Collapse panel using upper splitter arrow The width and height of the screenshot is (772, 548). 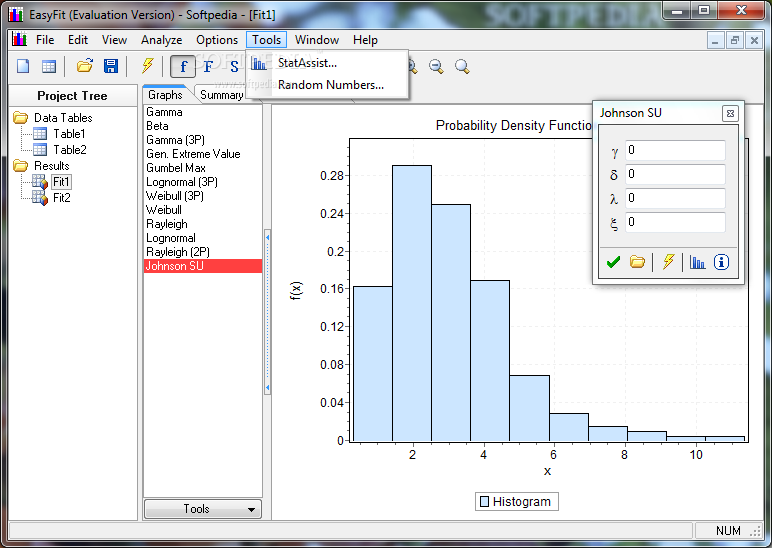(x=267, y=237)
